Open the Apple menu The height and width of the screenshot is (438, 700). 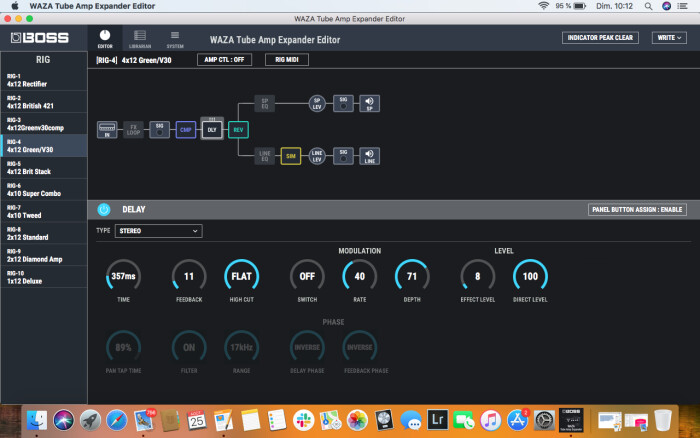tap(15, 6)
